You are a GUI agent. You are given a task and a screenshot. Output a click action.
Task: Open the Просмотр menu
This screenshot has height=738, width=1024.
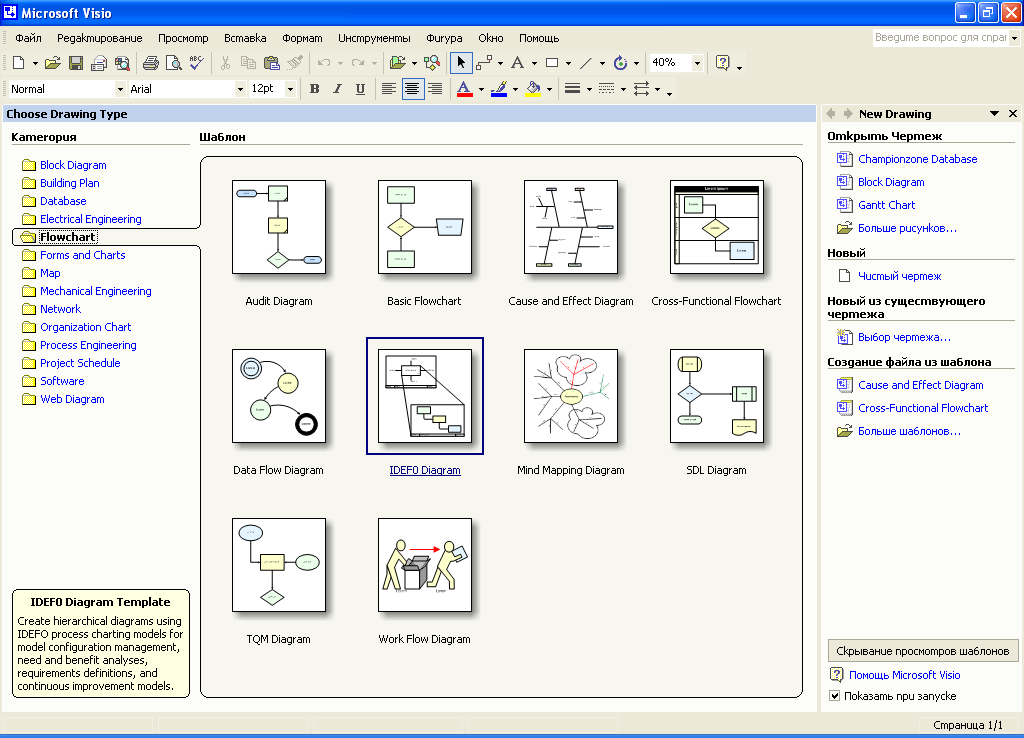pyautogui.click(x=183, y=38)
